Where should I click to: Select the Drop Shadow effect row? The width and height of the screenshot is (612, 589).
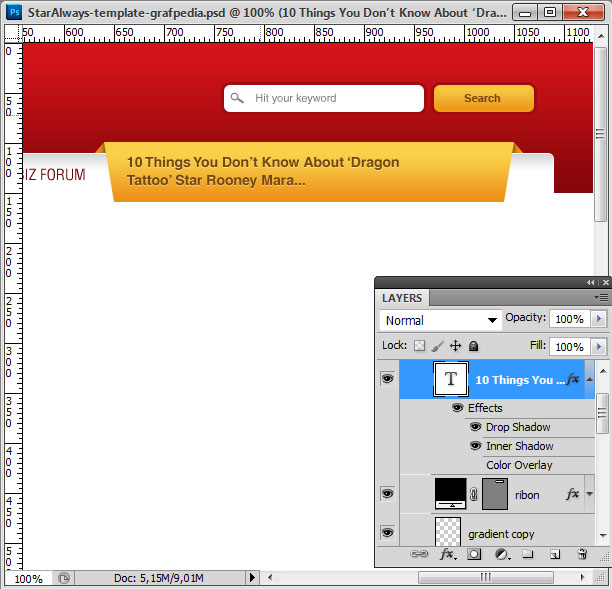tap(530, 427)
